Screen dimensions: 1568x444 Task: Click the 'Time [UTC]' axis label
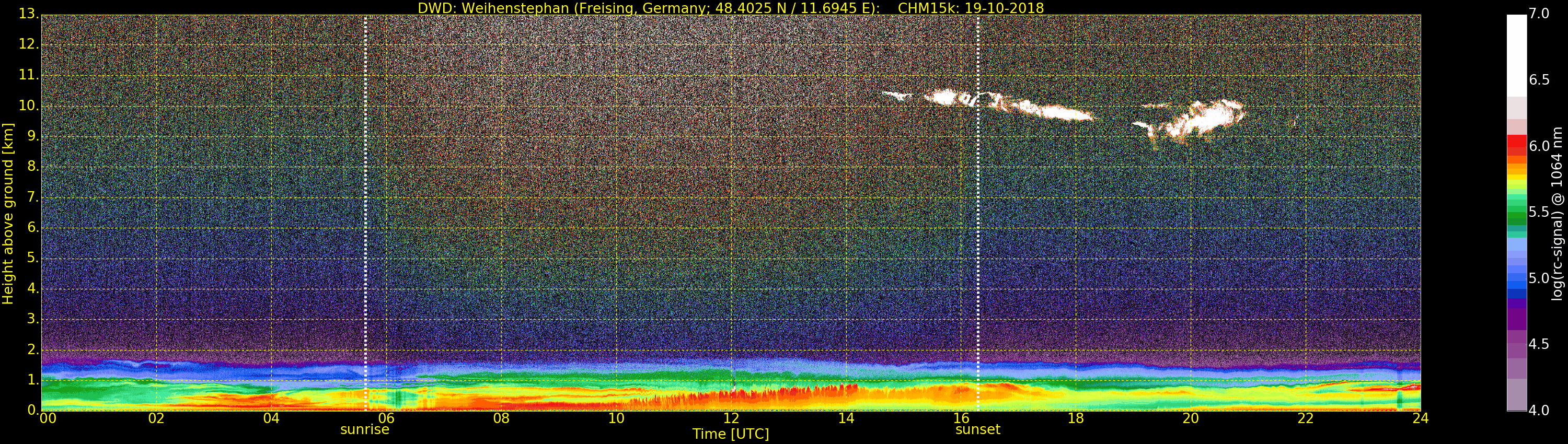[731, 434]
